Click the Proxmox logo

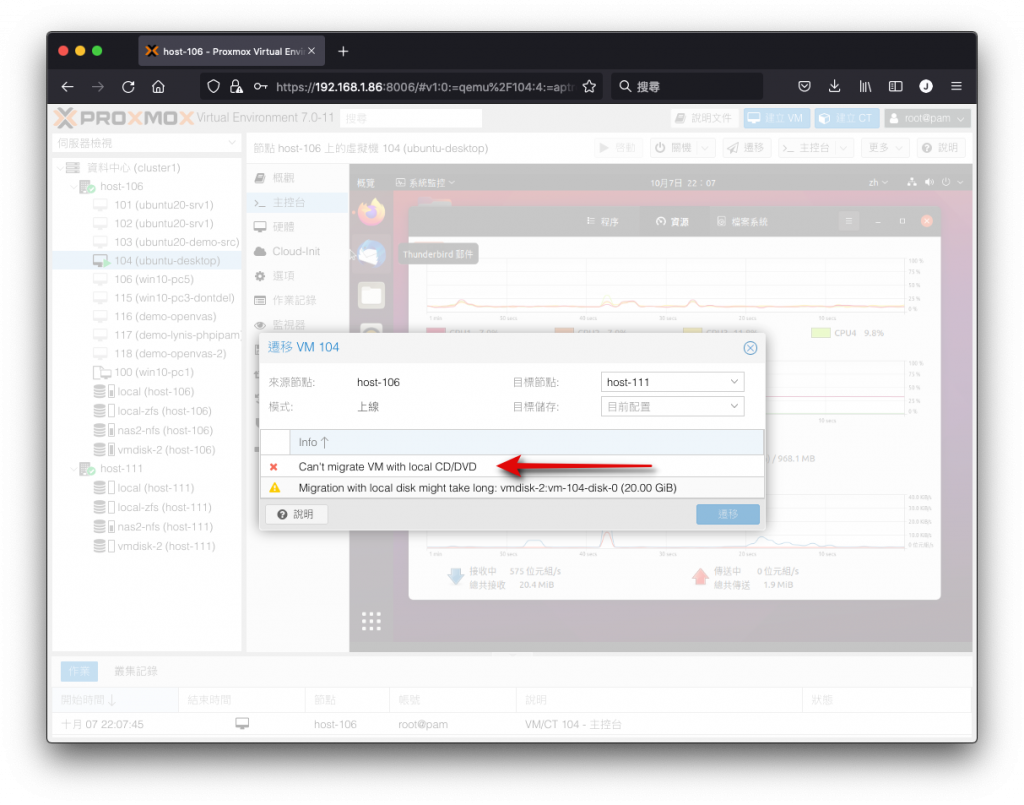click(124, 118)
